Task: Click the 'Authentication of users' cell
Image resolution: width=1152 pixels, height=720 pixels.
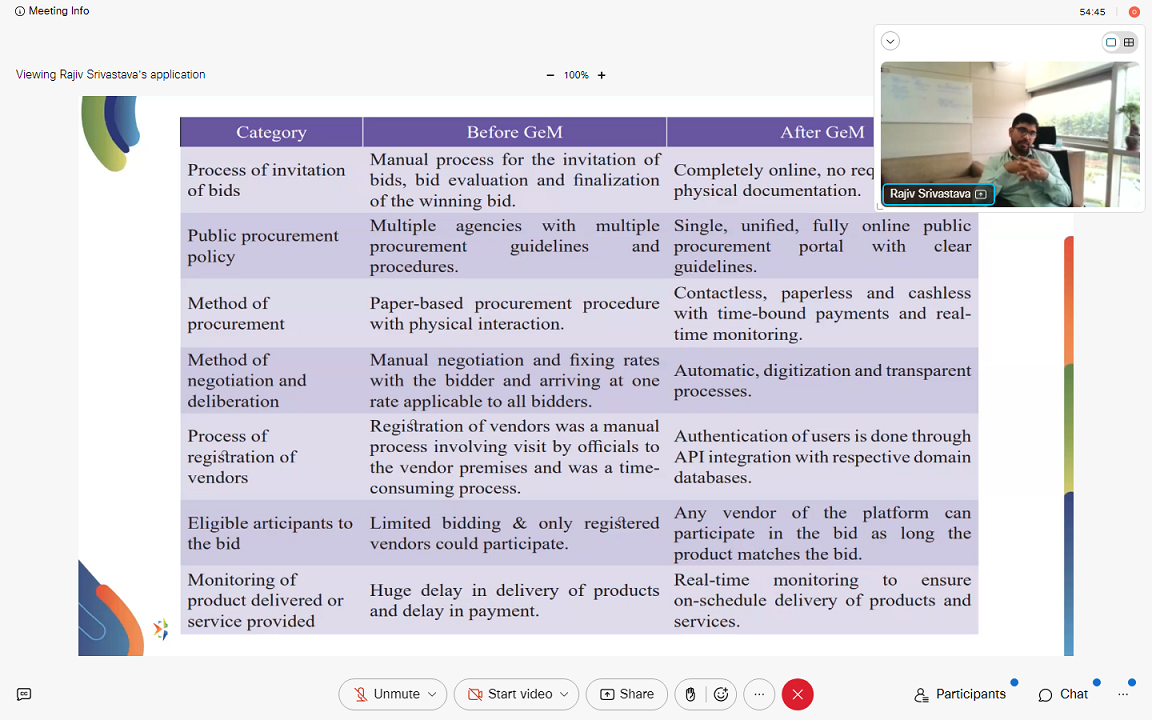Action: (x=822, y=457)
